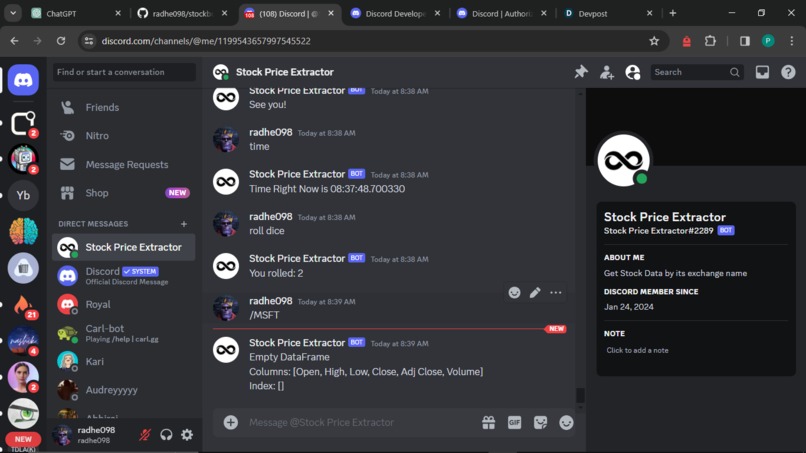Hide the user profile panel icon

(633, 73)
